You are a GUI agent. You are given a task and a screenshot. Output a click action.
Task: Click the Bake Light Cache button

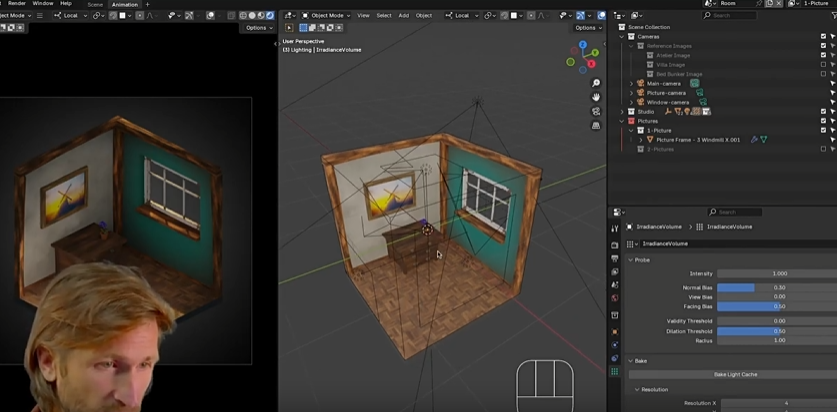point(735,374)
